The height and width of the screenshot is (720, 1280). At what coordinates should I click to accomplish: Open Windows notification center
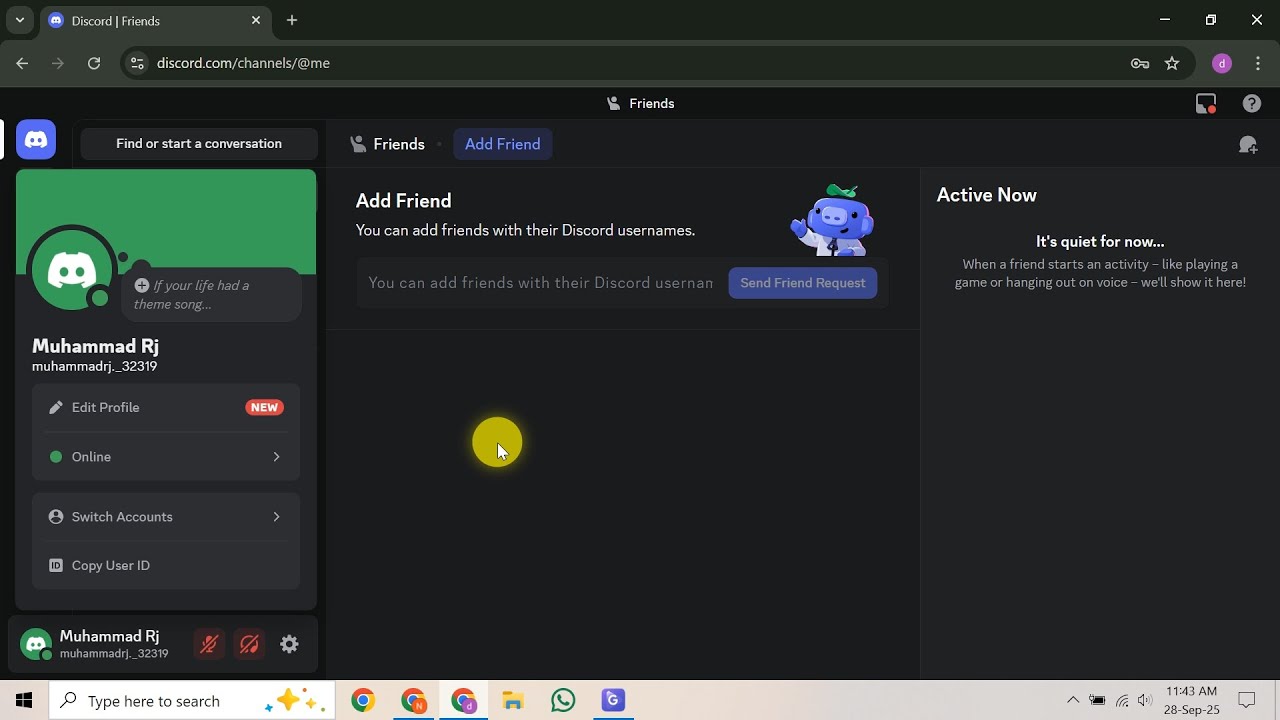(x=1247, y=700)
